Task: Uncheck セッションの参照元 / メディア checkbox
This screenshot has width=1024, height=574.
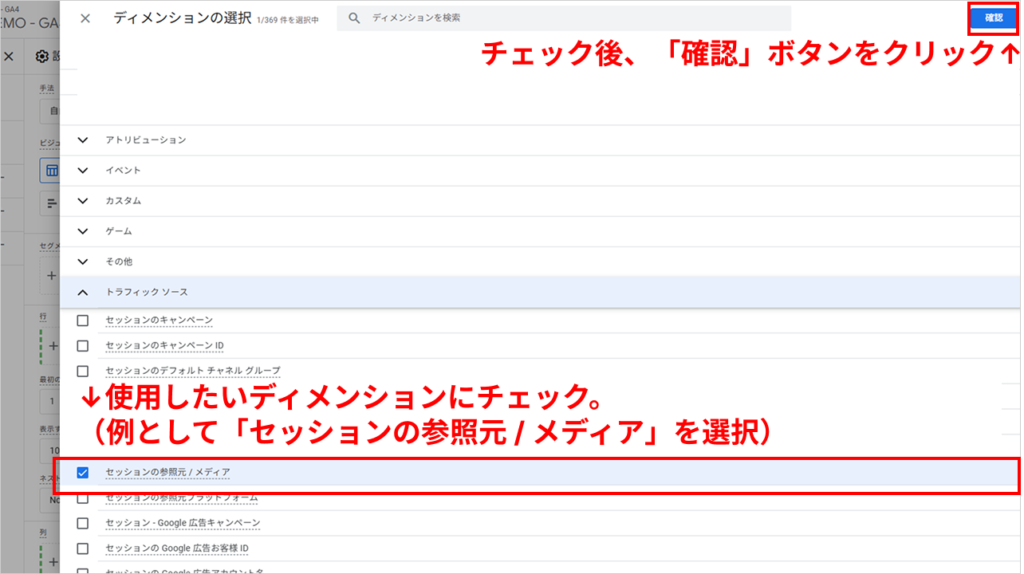Action: pyautogui.click(x=82, y=472)
